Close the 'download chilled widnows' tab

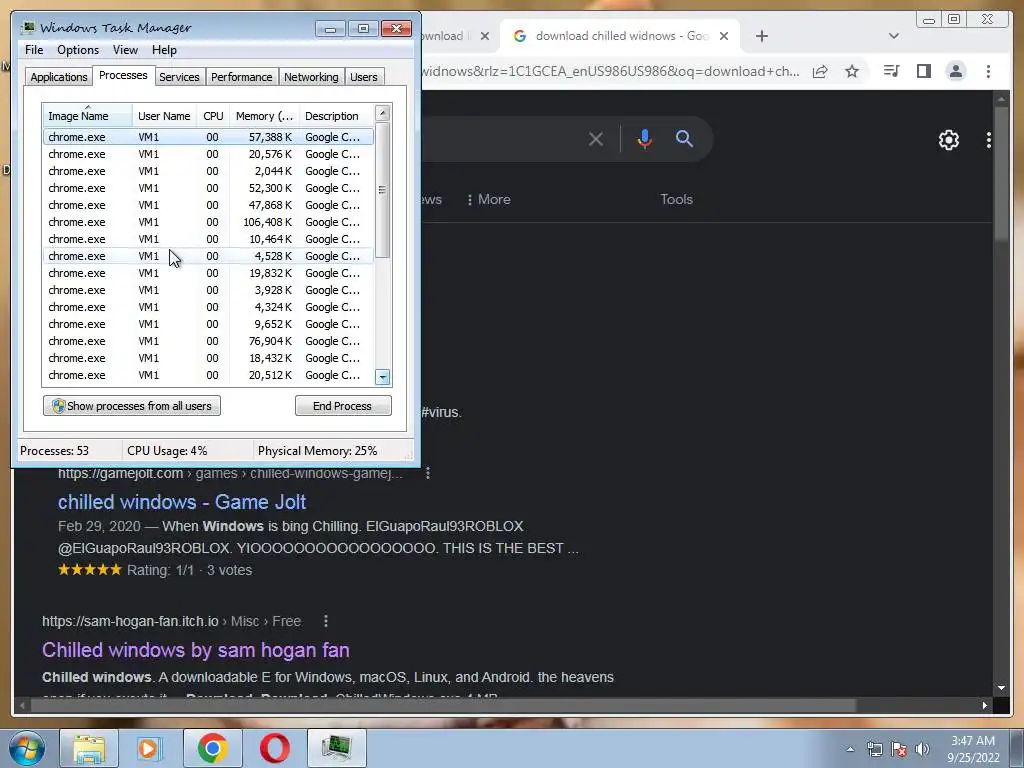(724, 36)
